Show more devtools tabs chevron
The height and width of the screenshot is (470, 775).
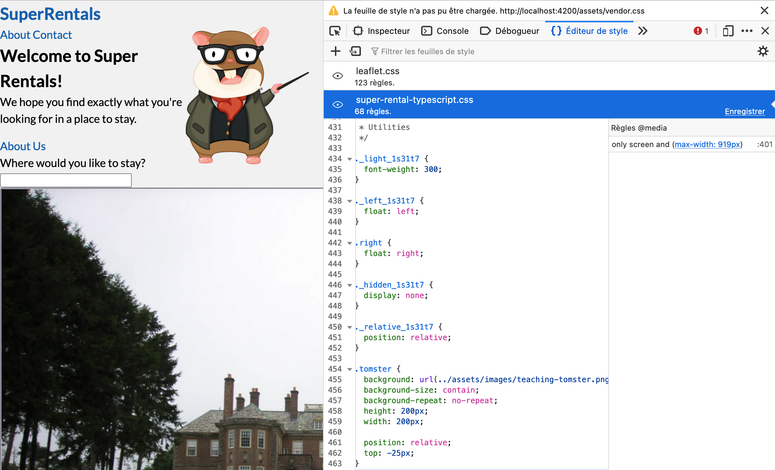click(x=643, y=31)
